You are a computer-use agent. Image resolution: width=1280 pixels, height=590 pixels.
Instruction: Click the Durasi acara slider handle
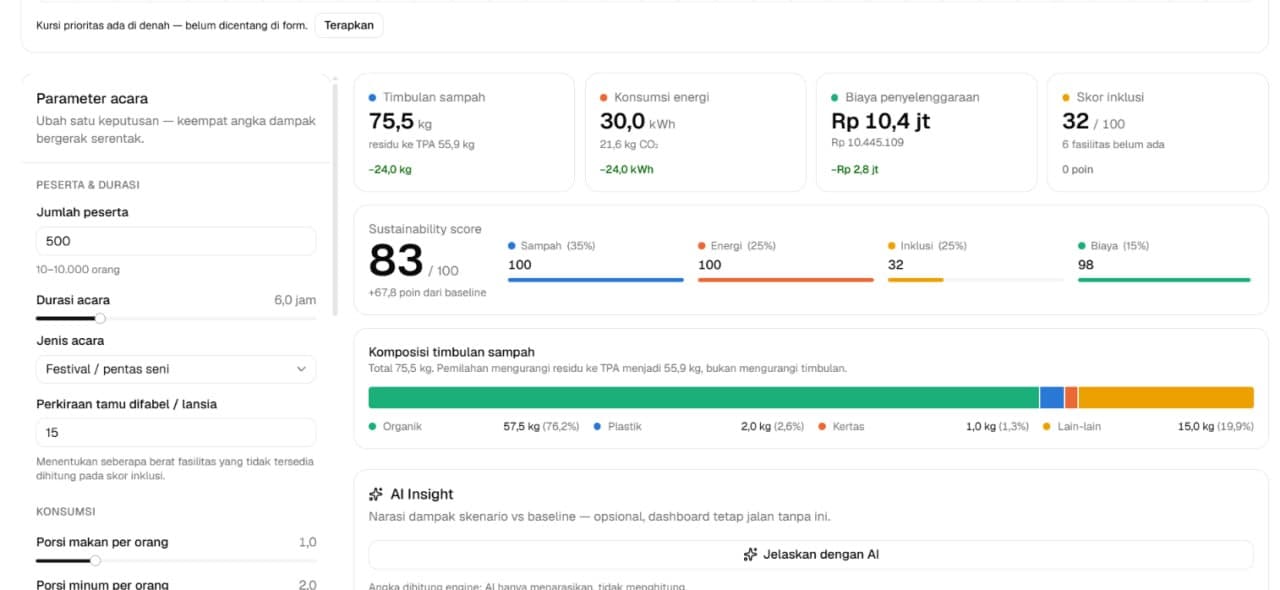[100, 318]
